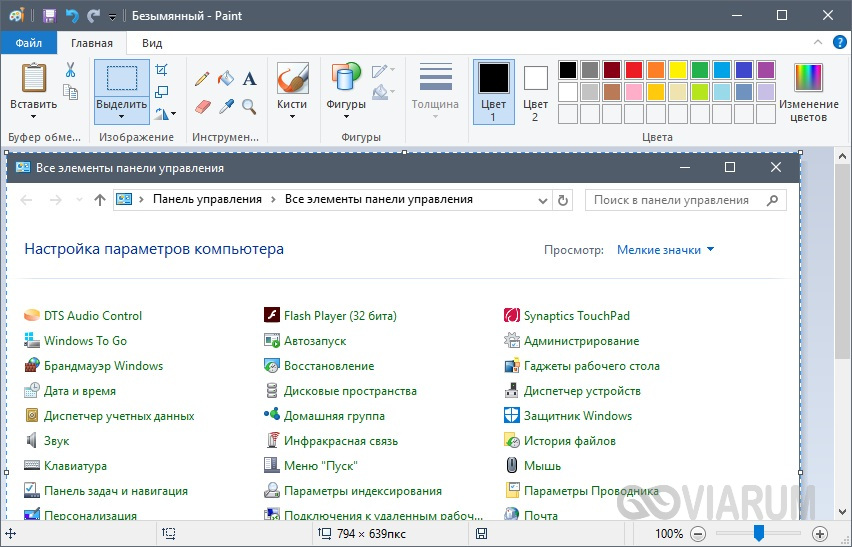
Task: Pick the yellow color swatch
Action: pyautogui.click(x=678, y=70)
